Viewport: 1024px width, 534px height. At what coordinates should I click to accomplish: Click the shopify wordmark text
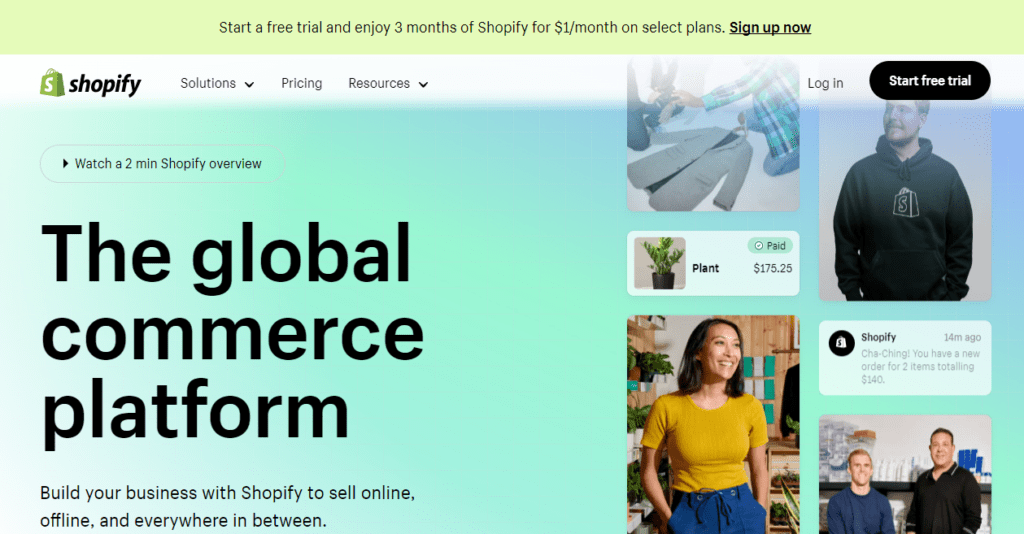point(104,84)
